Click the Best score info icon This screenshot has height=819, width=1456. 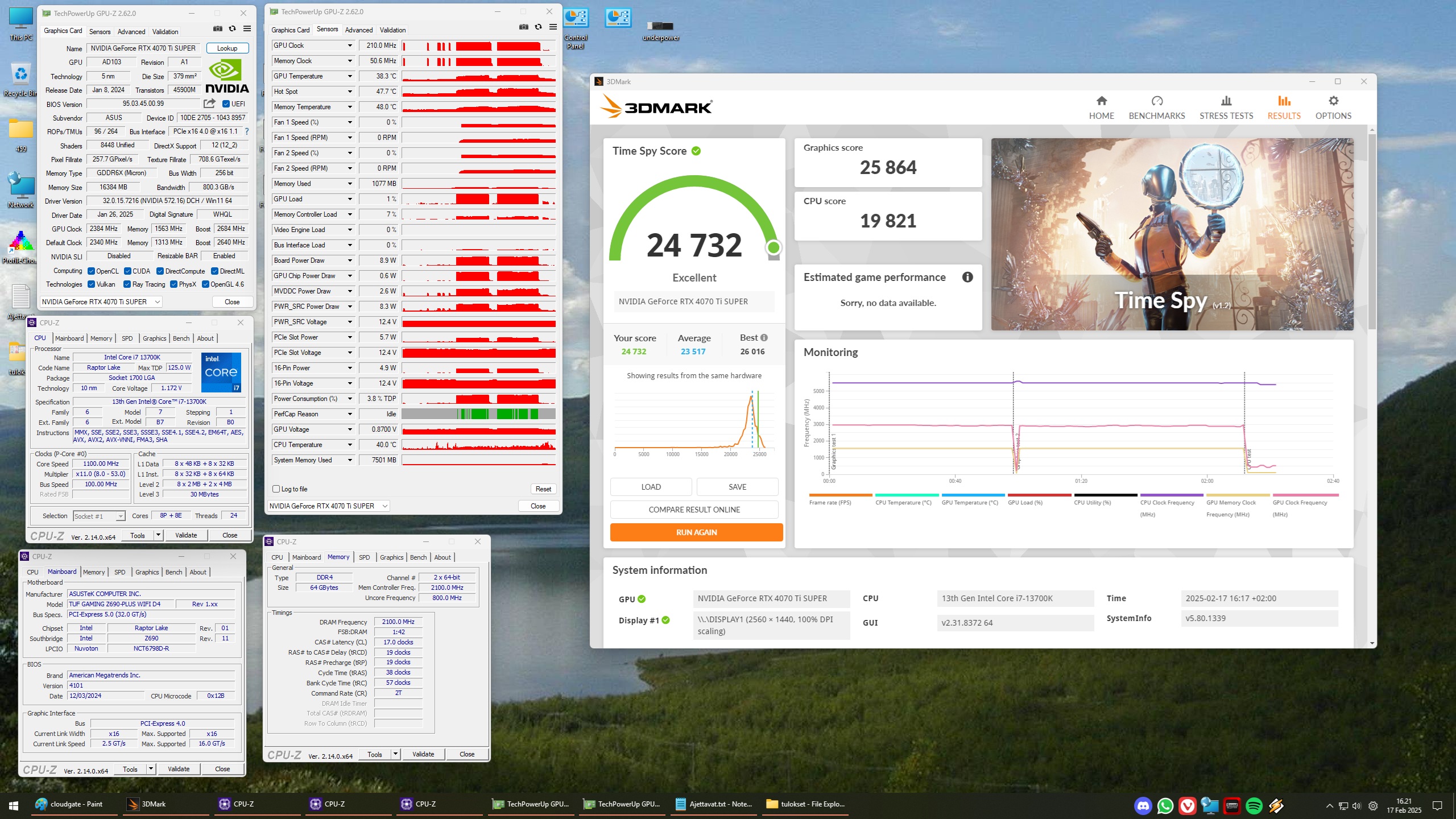point(764,337)
